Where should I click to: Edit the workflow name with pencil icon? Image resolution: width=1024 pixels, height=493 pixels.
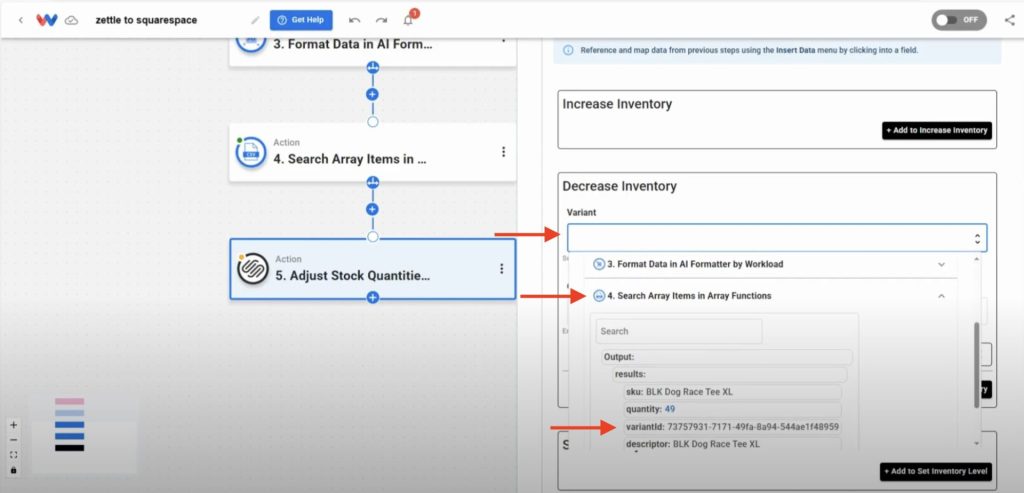click(255, 20)
